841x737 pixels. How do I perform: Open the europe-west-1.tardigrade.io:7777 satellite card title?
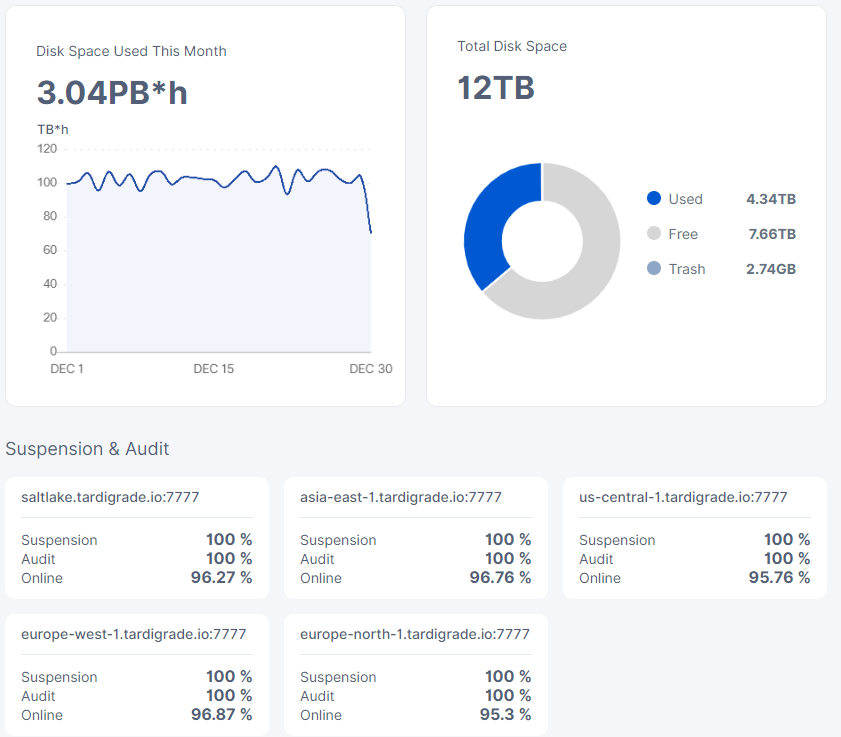[x=133, y=634]
